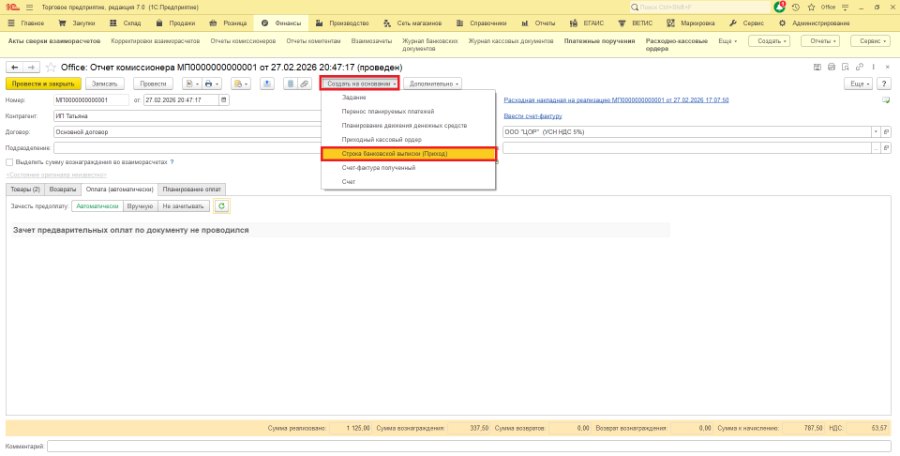The height and width of the screenshot is (456, 900).
Task: Click the 'Ввести счет-фактуру' link
Action: pyautogui.click(x=533, y=116)
